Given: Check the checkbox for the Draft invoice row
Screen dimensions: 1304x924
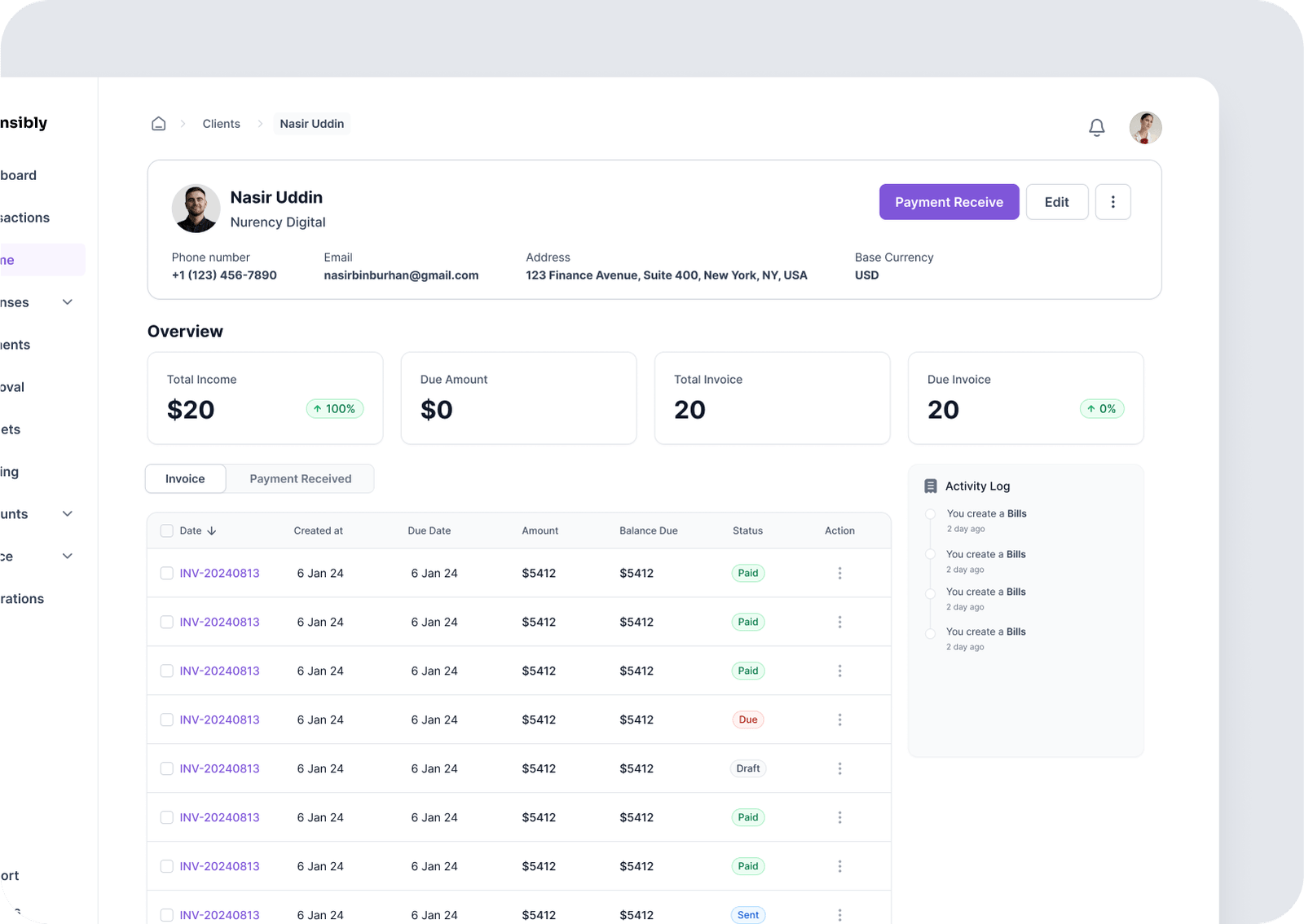Looking at the screenshot, I should point(167,768).
